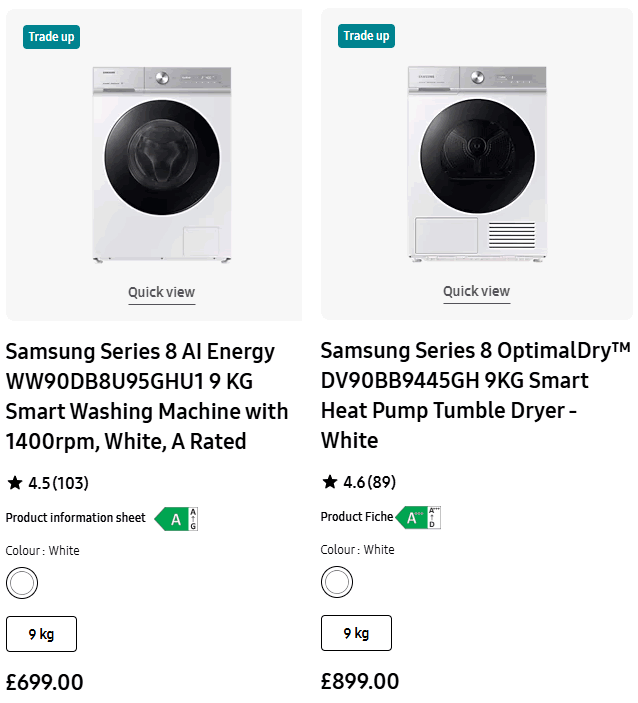Image resolution: width=638 pixels, height=703 pixels.
Task: Choose the 9 kg option for the tumble dryer
Action: [x=356, y=633]
